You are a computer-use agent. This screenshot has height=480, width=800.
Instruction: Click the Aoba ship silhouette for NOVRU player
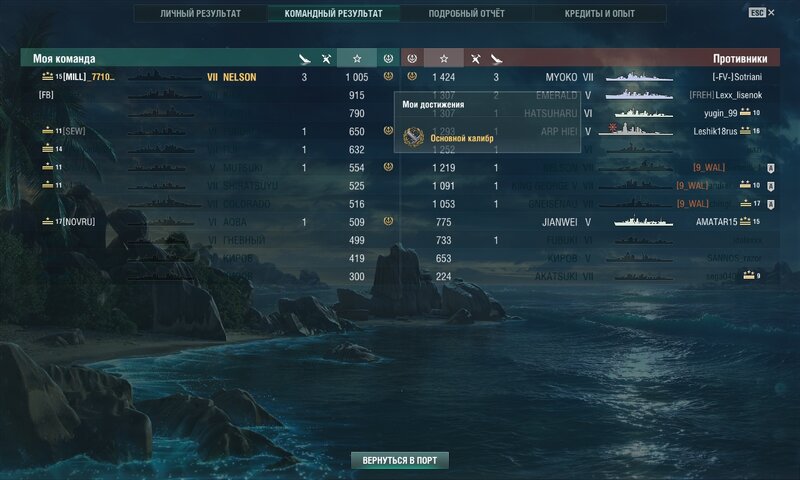tap(161, 222)
